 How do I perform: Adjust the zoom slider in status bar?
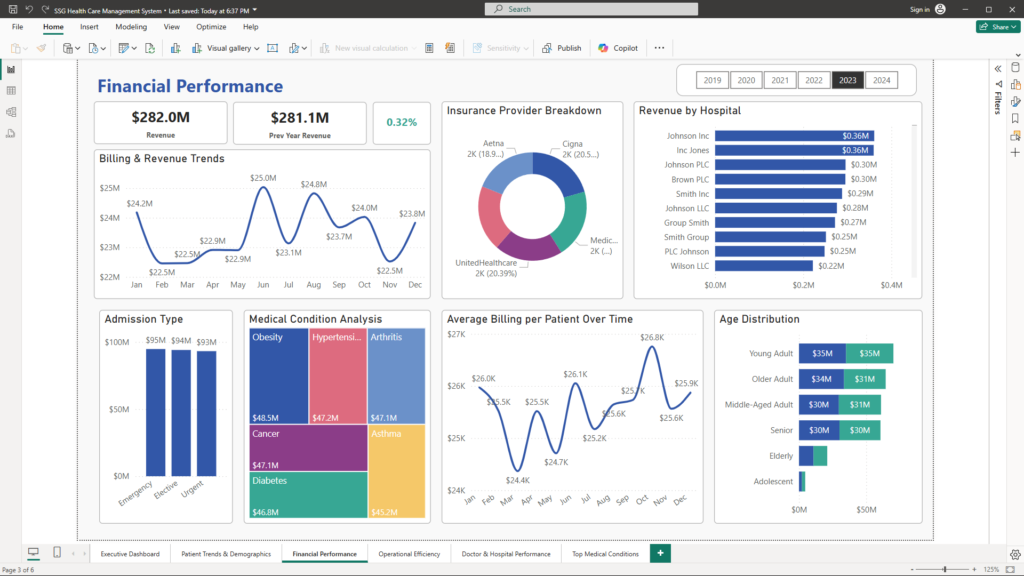click(944, 569)
